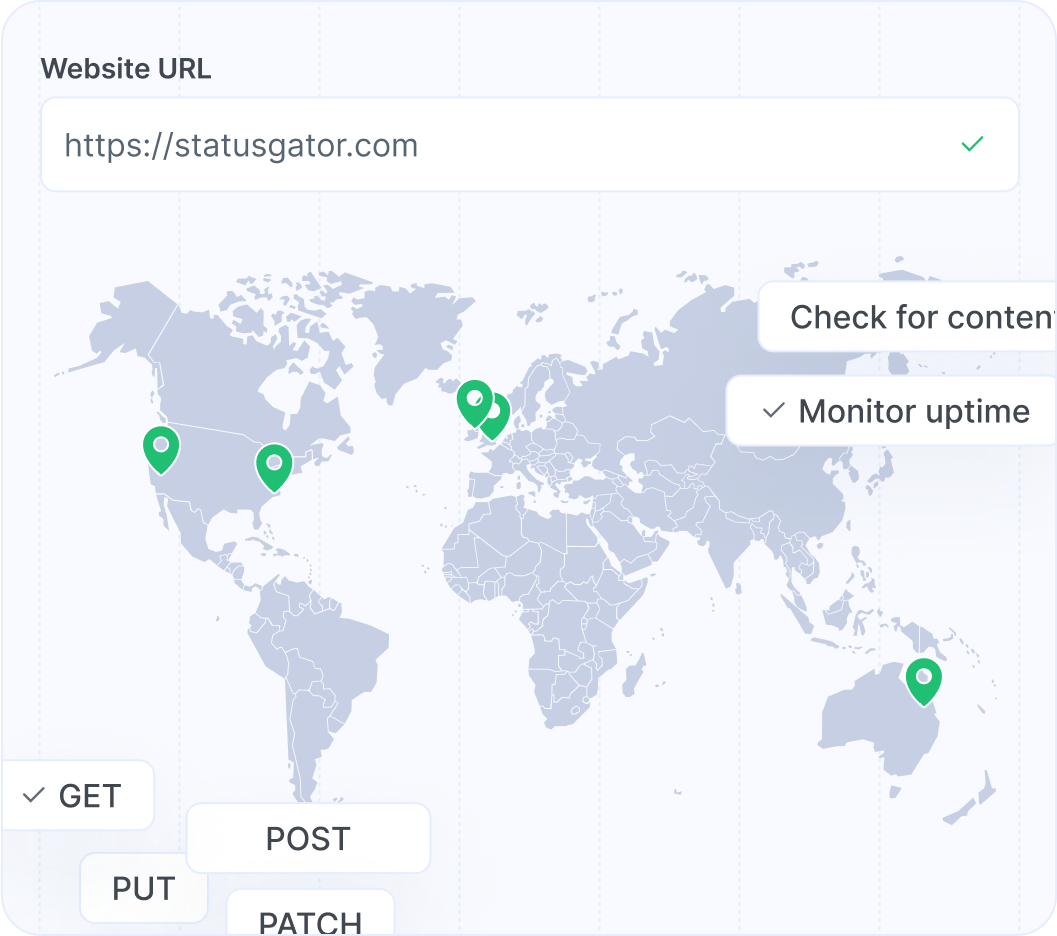
Task: Choose the PATCH request method
Action: tap(310, 922)
